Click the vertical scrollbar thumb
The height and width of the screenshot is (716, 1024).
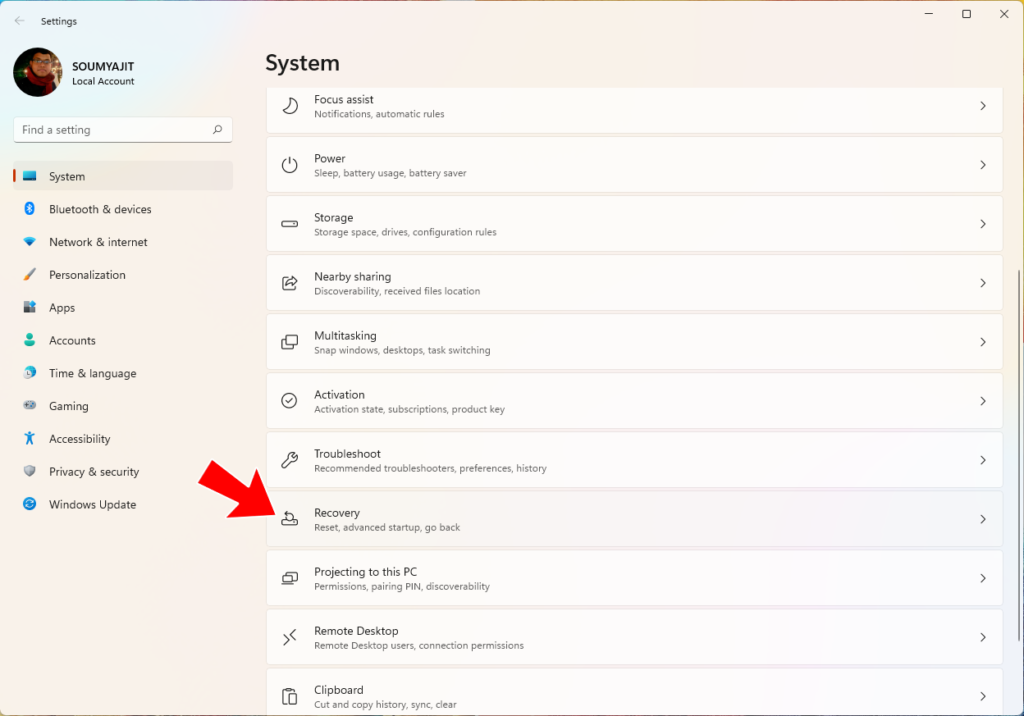tap(1018, 455)
